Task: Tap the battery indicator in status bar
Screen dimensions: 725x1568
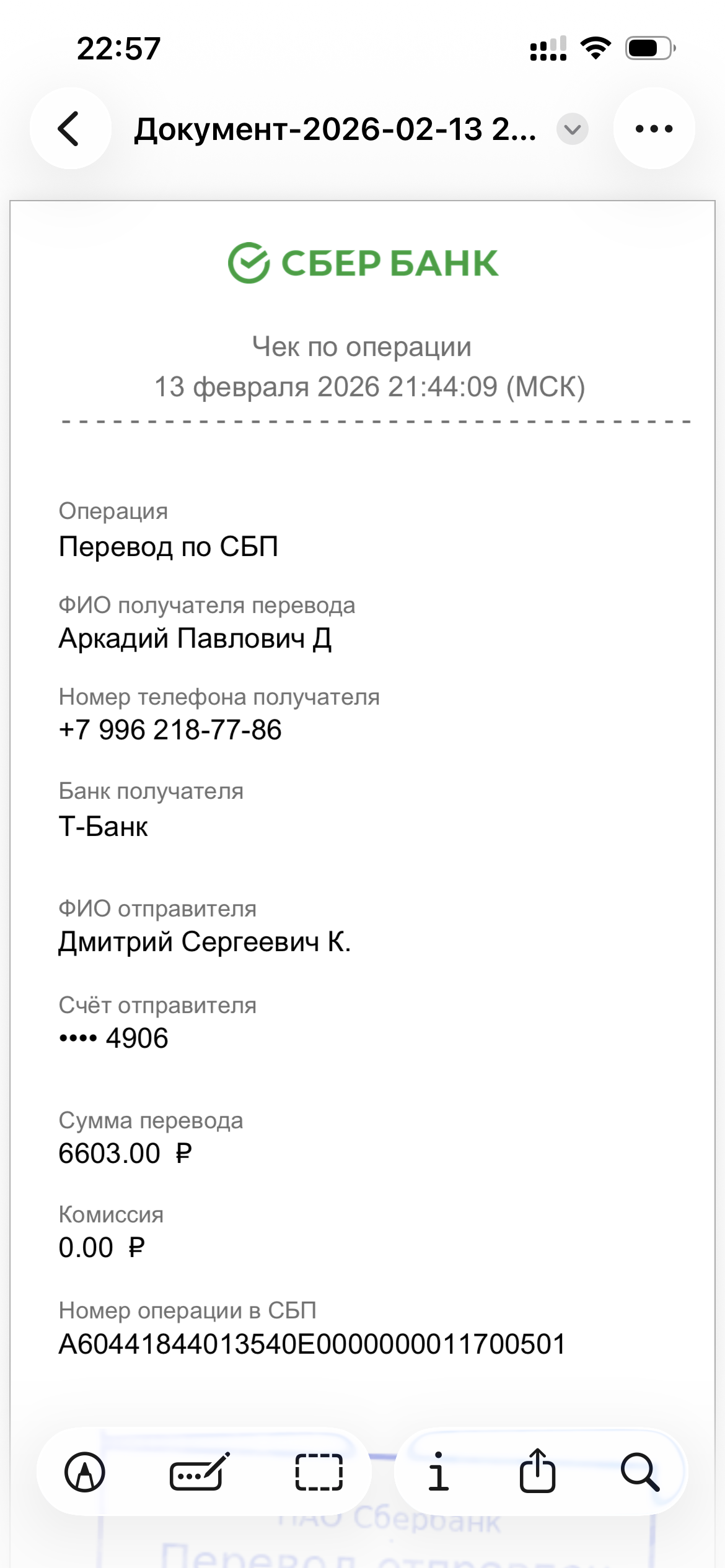Action: pyautogui.click(x=649, y=48)
